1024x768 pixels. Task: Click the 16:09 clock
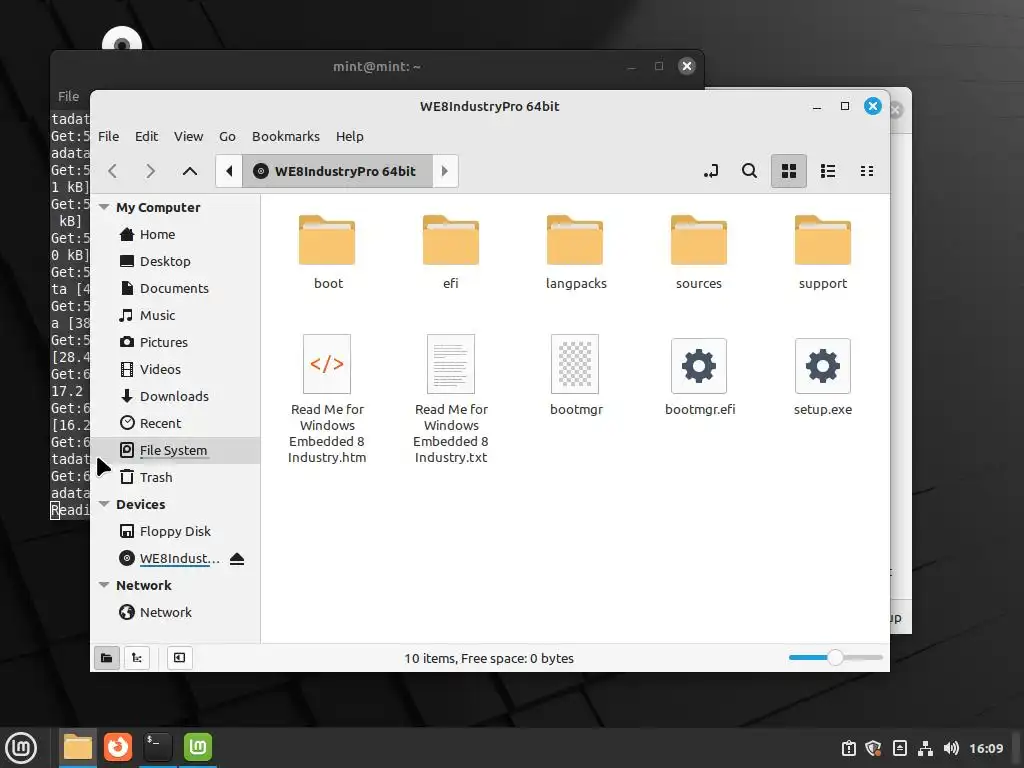pos(986,748)
